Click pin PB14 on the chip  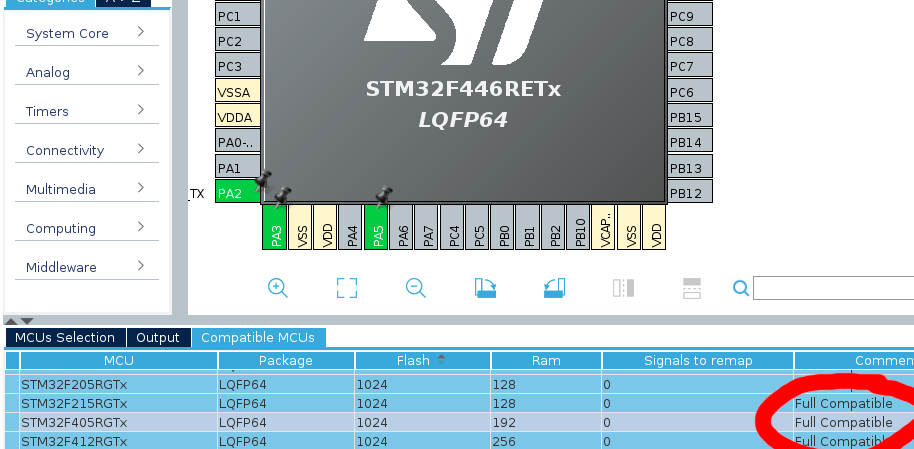[690, 142]
